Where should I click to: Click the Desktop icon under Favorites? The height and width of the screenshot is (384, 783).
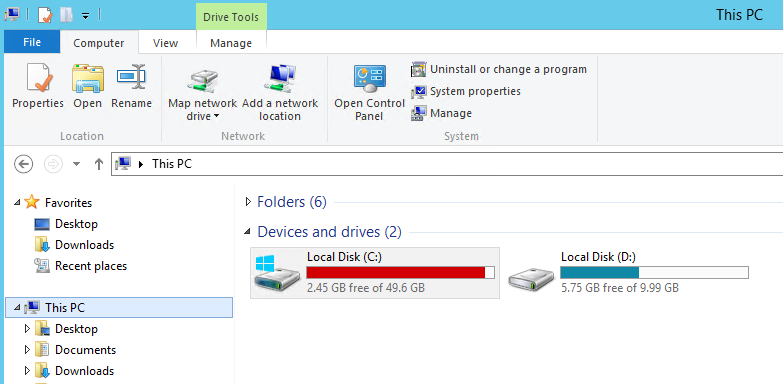42,224
